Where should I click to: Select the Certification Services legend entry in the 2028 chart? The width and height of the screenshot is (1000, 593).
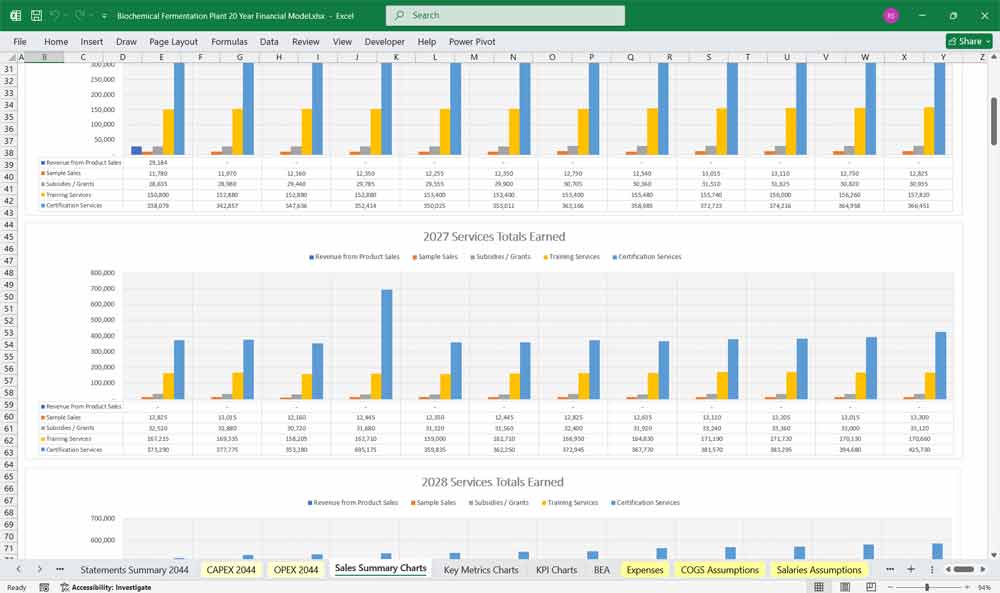pos(645,502)
